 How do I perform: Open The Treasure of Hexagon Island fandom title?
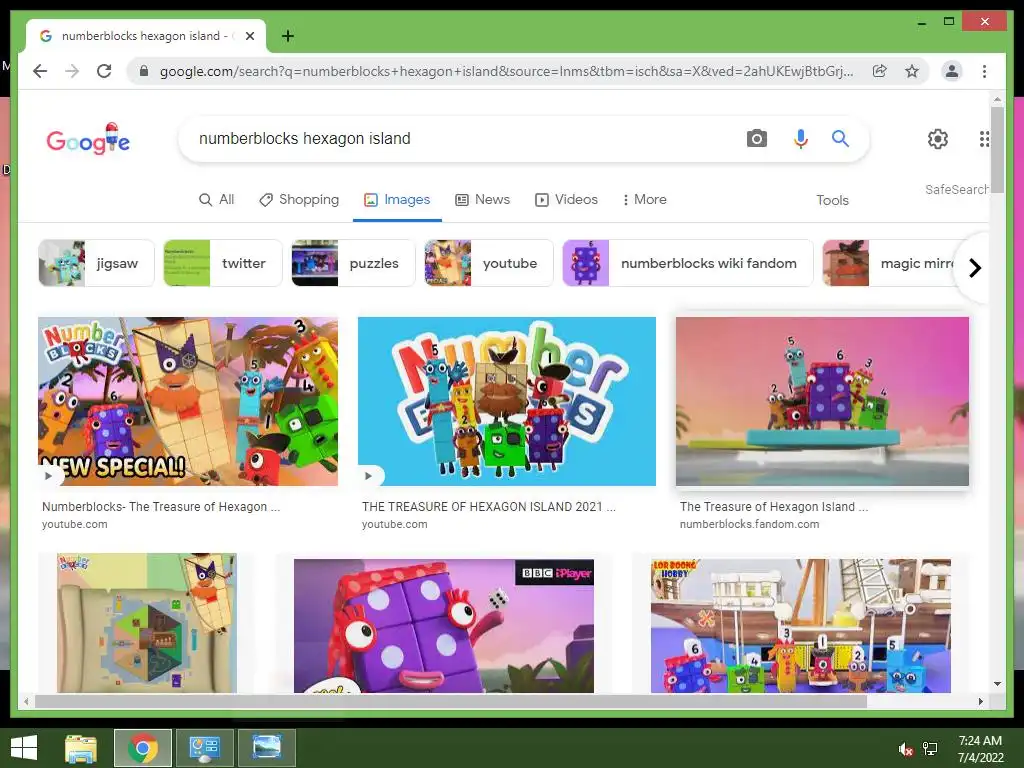point(774,507)
